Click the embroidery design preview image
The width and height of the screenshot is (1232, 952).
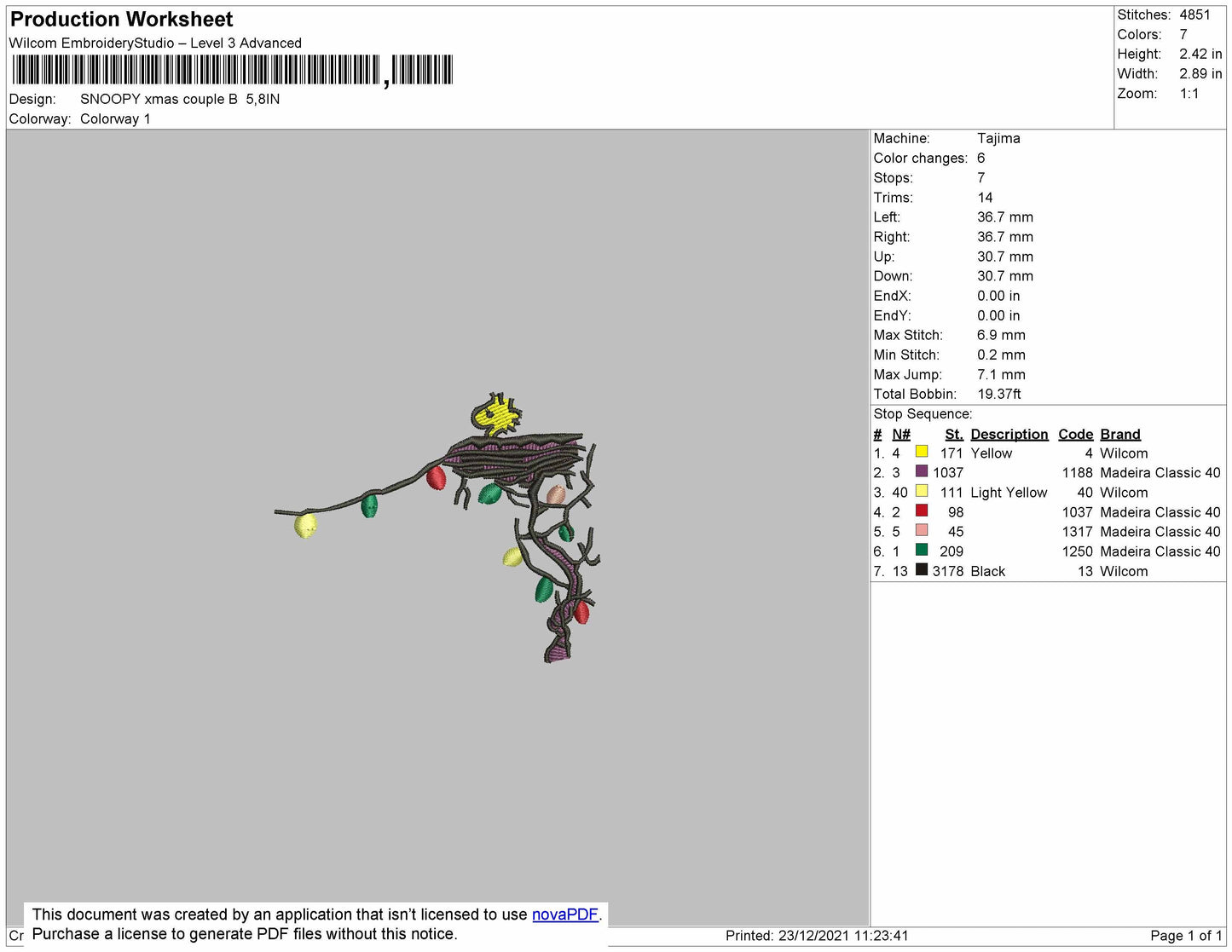click(x=437, y=528)
